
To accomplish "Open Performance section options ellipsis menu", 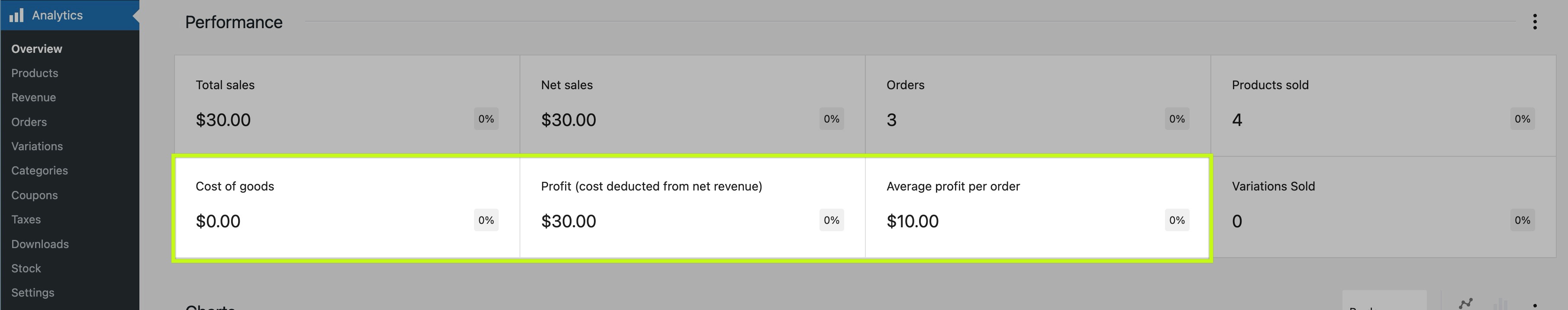I will pyautogui.click(x=1535, y=23).
